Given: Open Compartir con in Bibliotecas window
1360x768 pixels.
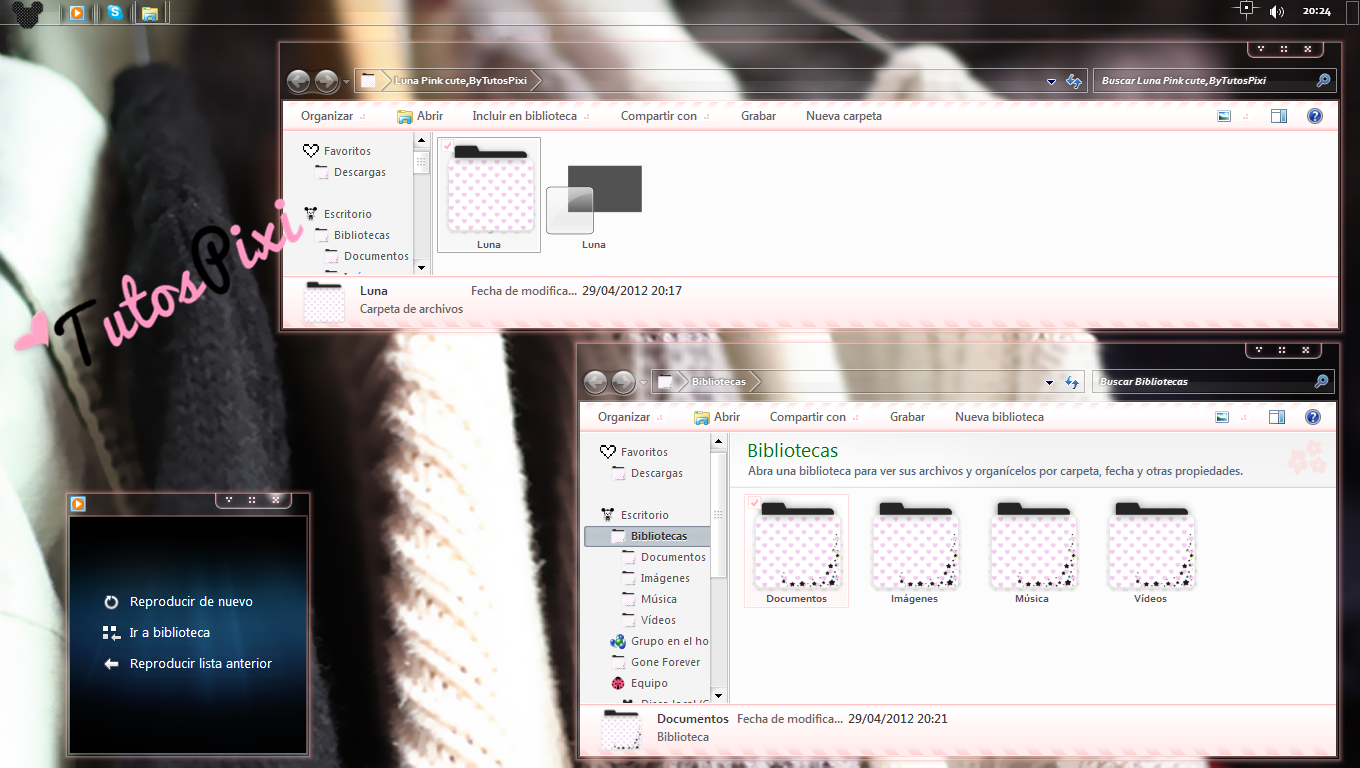Looking at the screenshot, I should coord(814,417).
